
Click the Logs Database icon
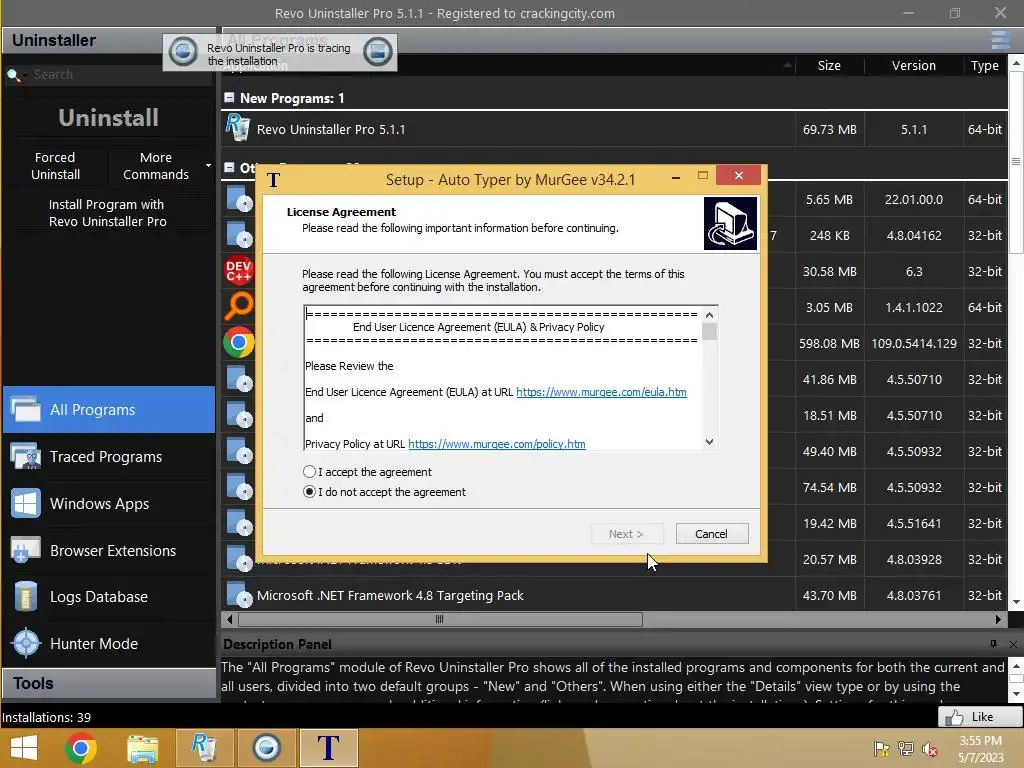click(x=25, y=597)
